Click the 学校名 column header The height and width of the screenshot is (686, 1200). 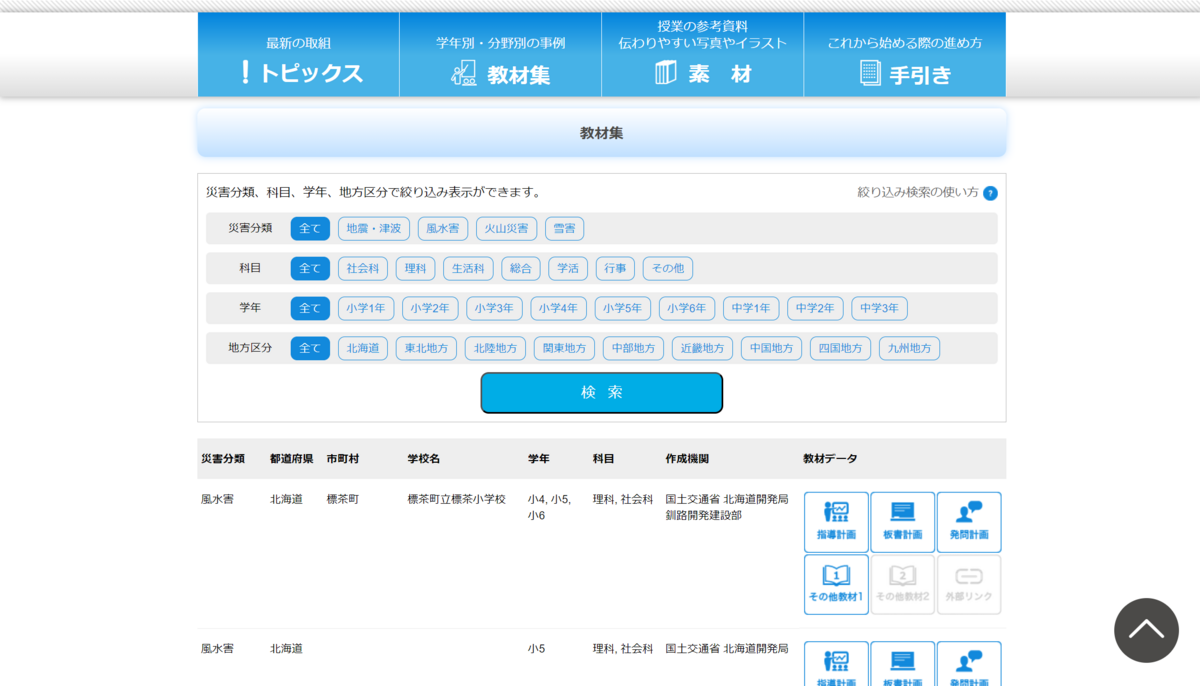[424, 459]
